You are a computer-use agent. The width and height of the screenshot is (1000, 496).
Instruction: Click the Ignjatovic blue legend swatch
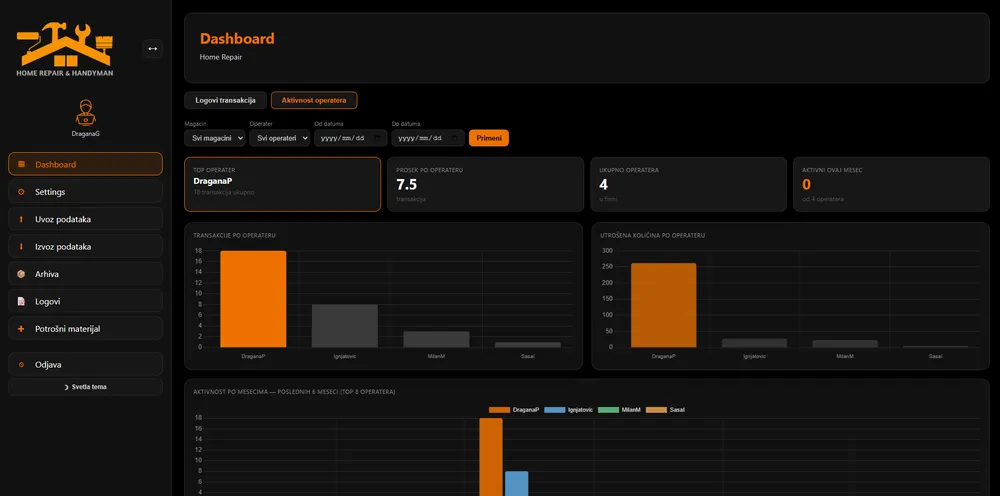(554, 410)
